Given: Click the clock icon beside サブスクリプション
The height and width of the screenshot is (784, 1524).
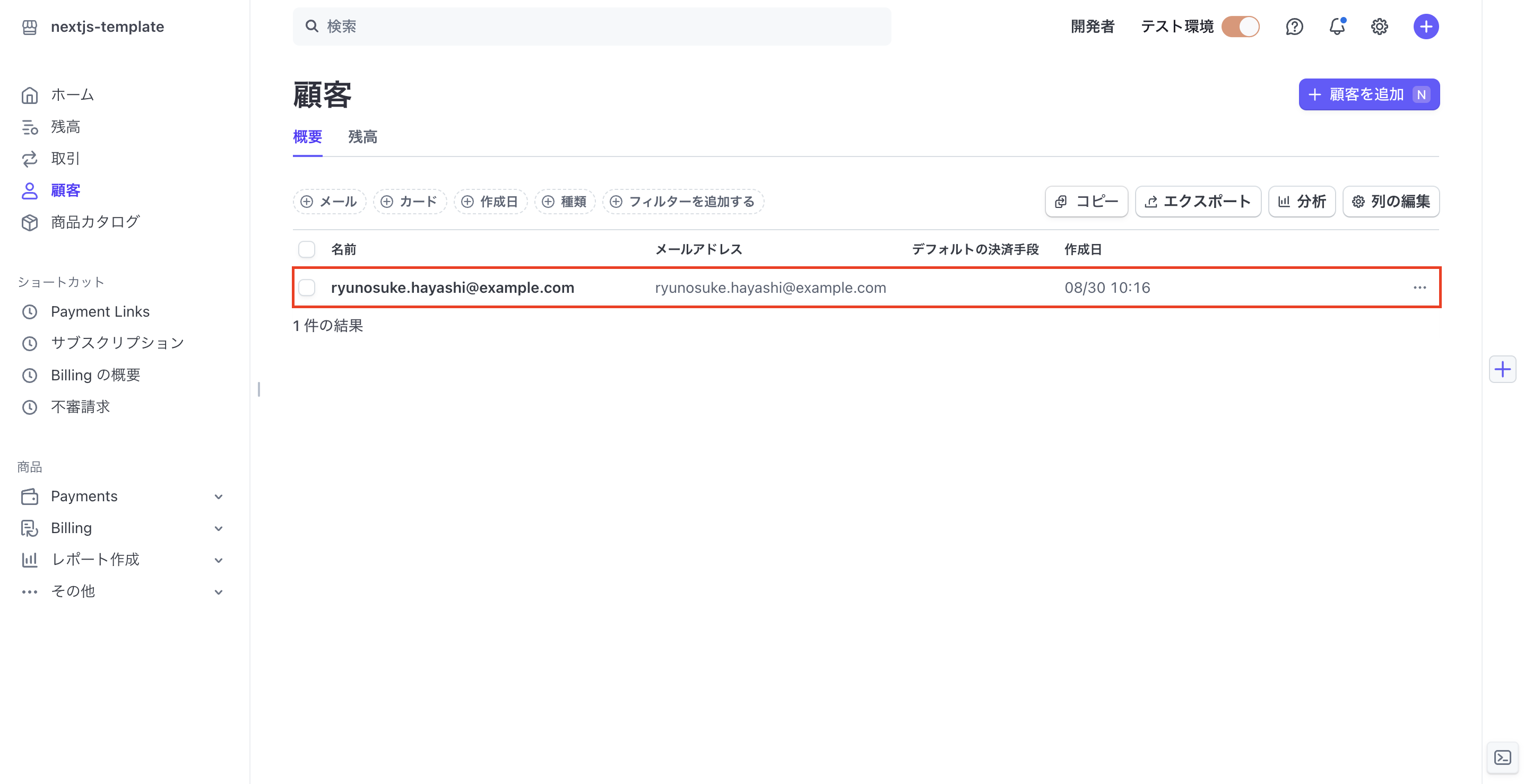Looking at the screenshot, I should tap(30, 344).
